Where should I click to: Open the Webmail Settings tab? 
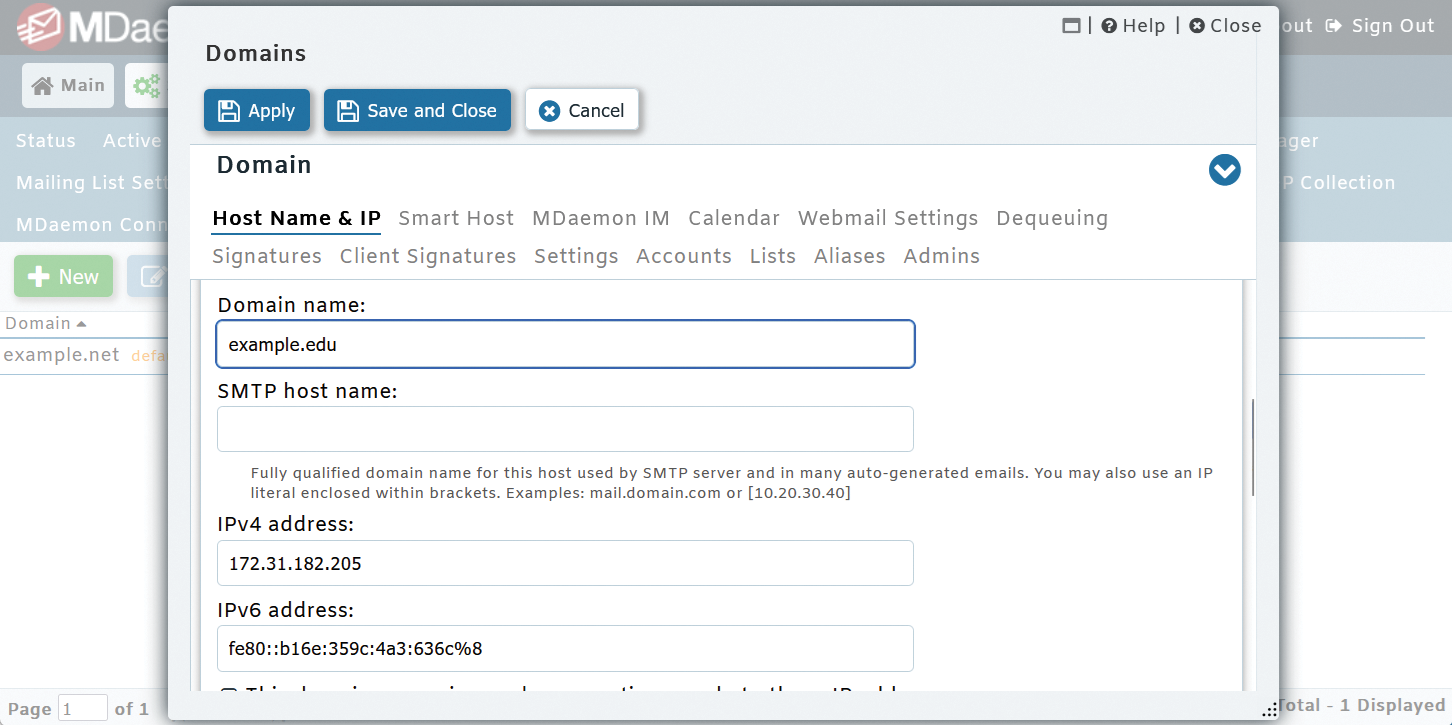click(x=888, y=218)
